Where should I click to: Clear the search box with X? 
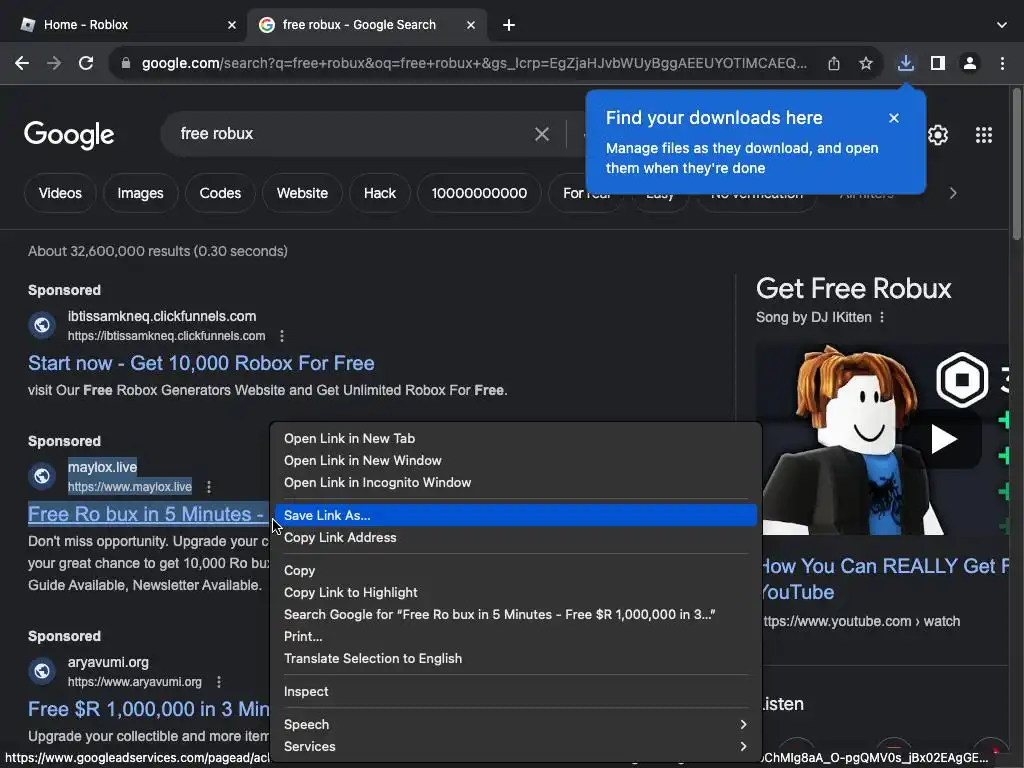pos(541,134)
